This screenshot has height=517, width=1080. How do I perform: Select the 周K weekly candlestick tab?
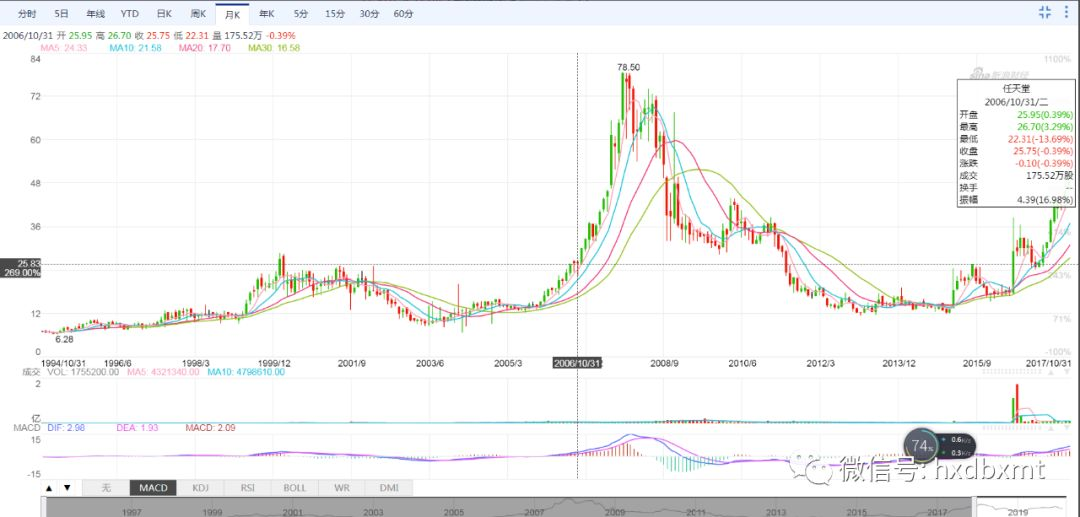(x=198, y=14)
